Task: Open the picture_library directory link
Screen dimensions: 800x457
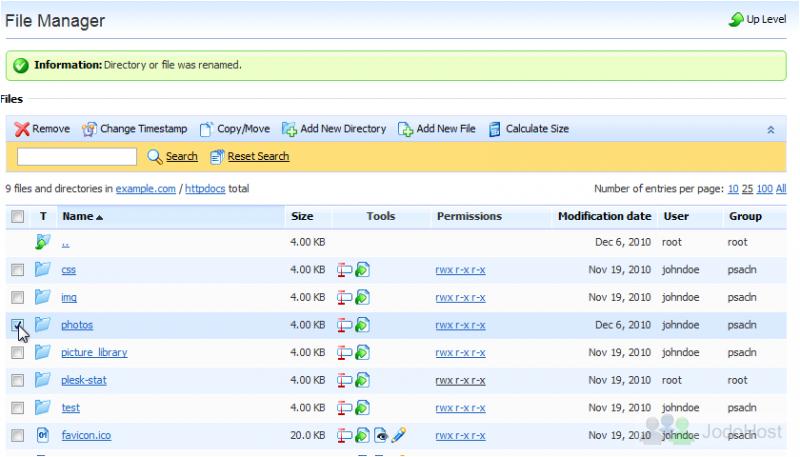Action: (94, 352)
